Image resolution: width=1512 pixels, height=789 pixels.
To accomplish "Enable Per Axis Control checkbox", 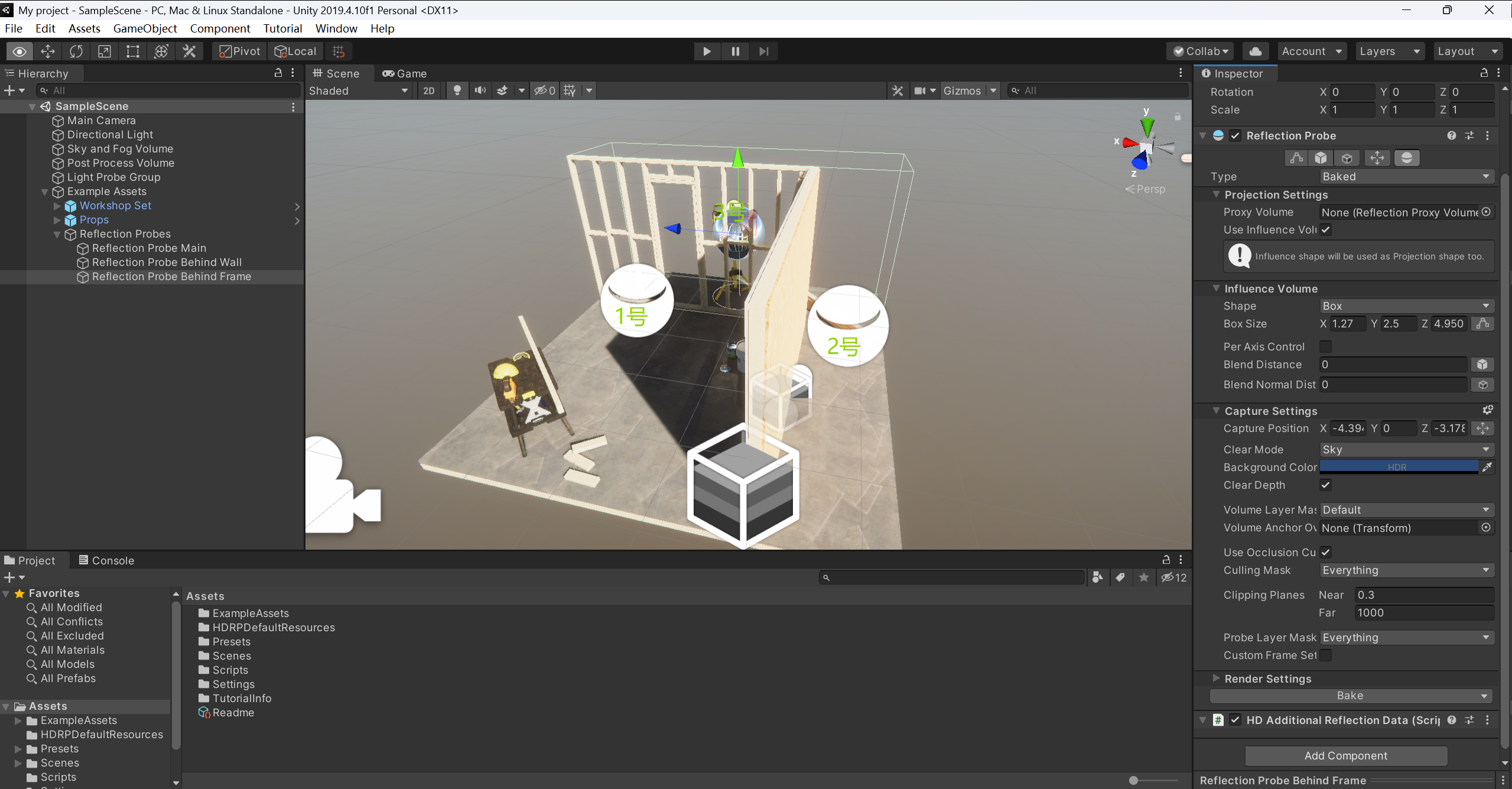I will (x=1325, y=346).
